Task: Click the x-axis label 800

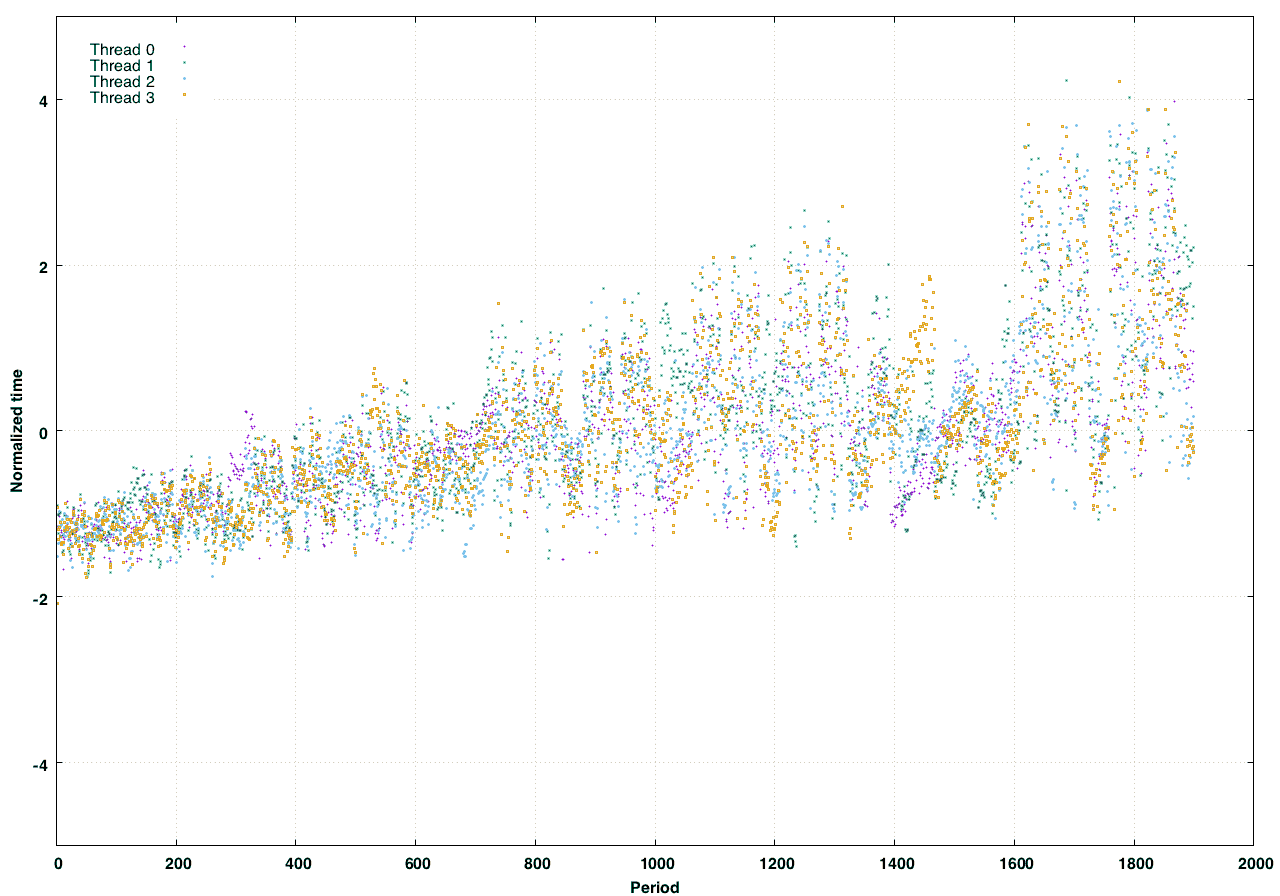Action: pyautogui.click(x=536, y=862)
